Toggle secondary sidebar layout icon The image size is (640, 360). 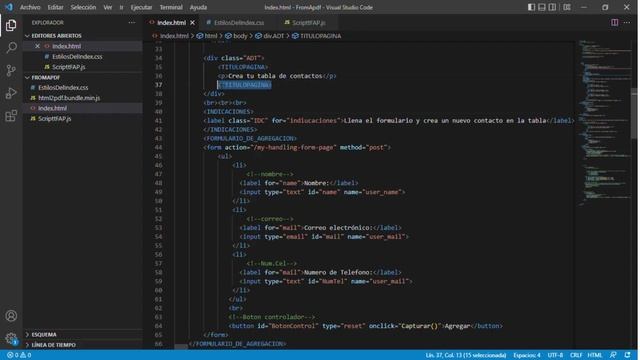(x=552, y=7)
